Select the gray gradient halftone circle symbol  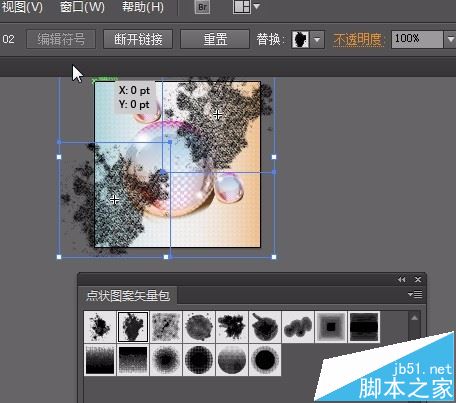tap(232, 360)
